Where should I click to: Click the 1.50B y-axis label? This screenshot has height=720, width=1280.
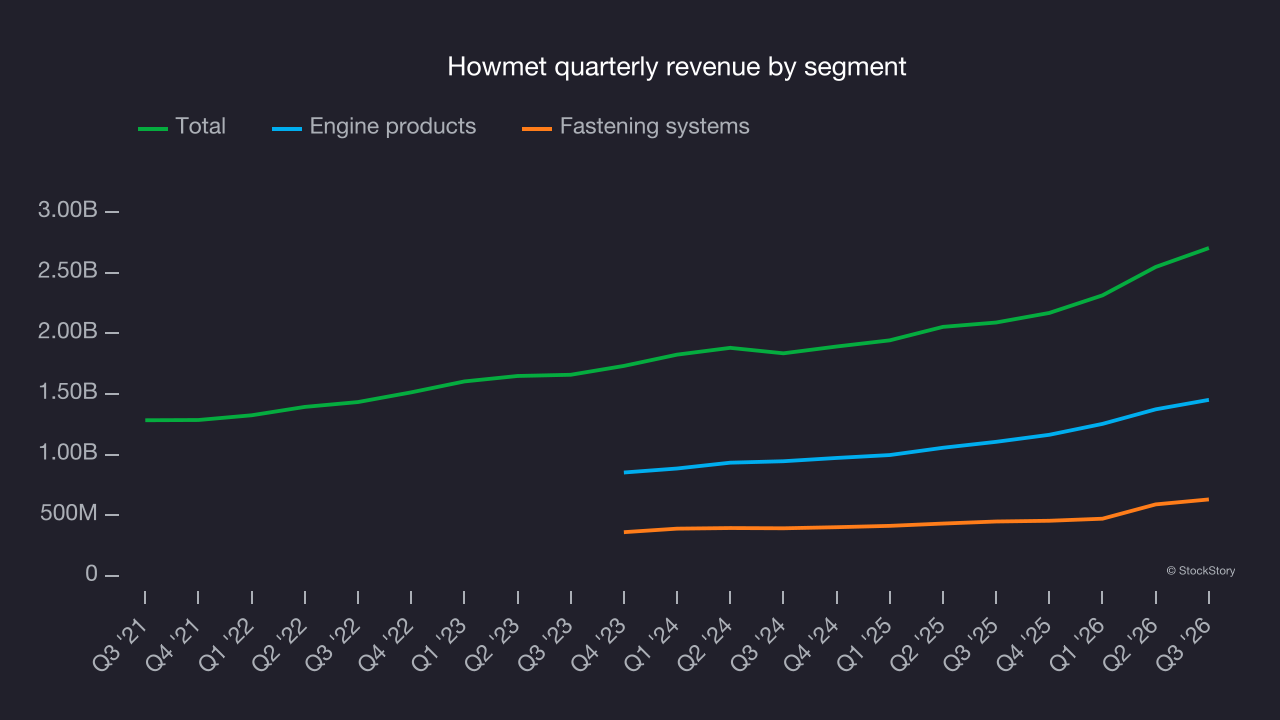pos(68,393)
